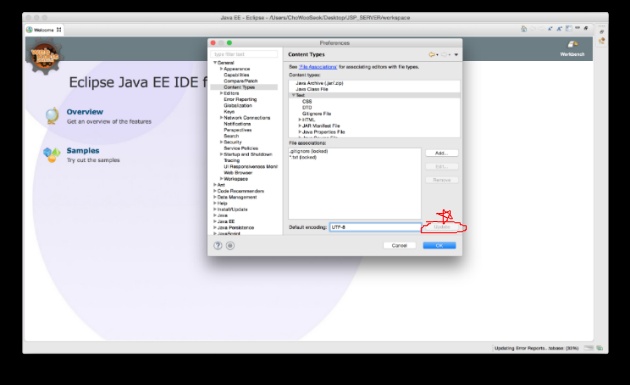Click the reduce font size icon
The height and width of the screenshot is (385, 630).
pos(550,29)
